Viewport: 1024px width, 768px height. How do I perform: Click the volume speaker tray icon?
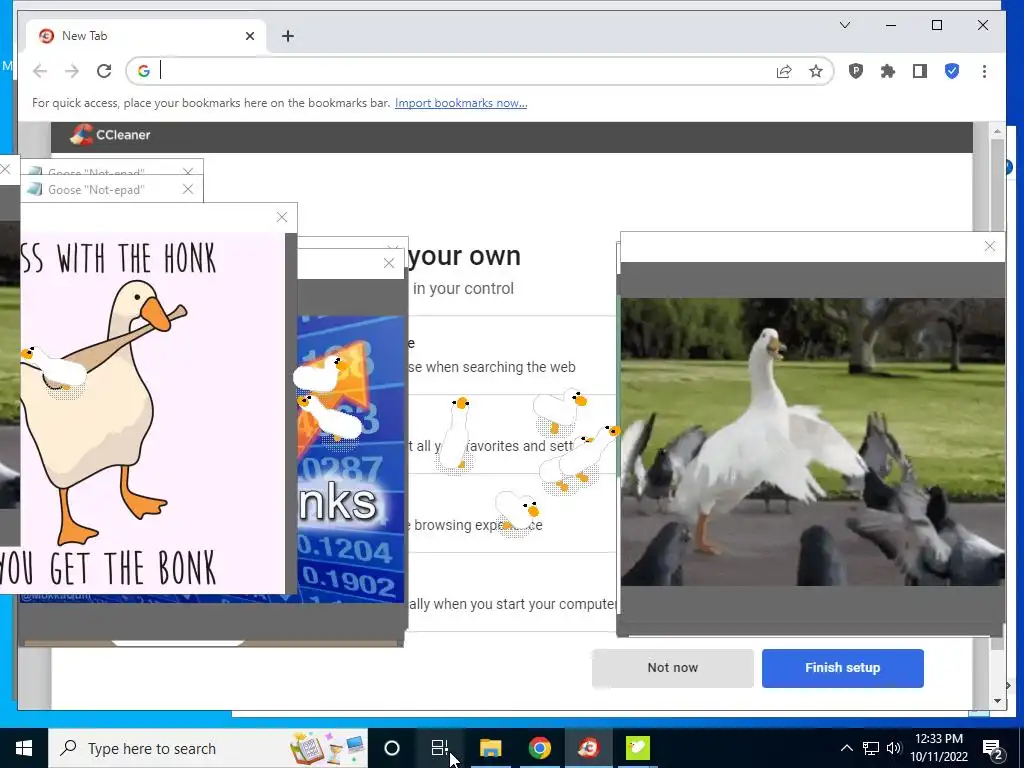pyautogui.click(x=894, y=748)
